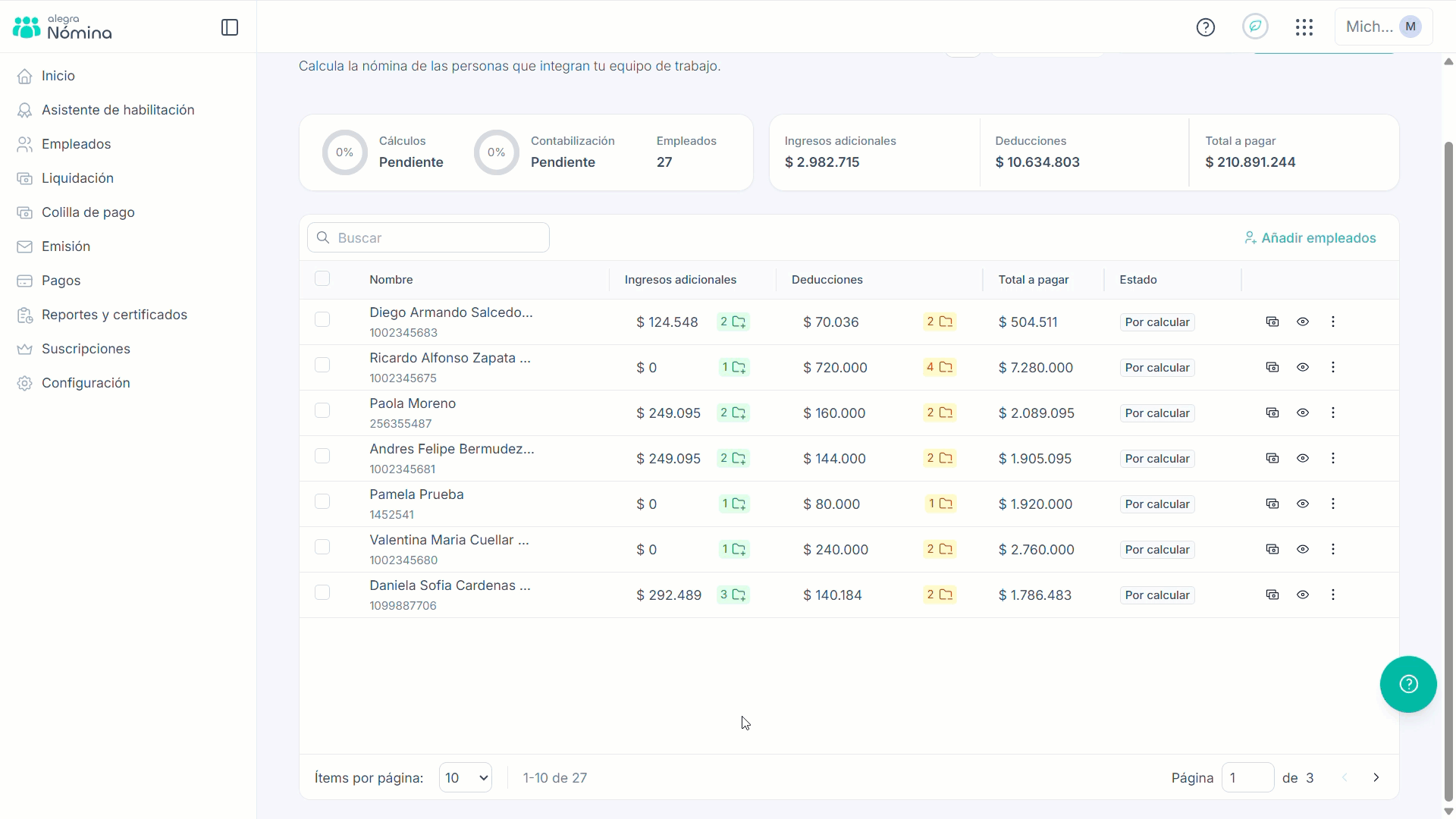
Task: Toggle the select-all checkbox in table header
Action: coord(322,278)
